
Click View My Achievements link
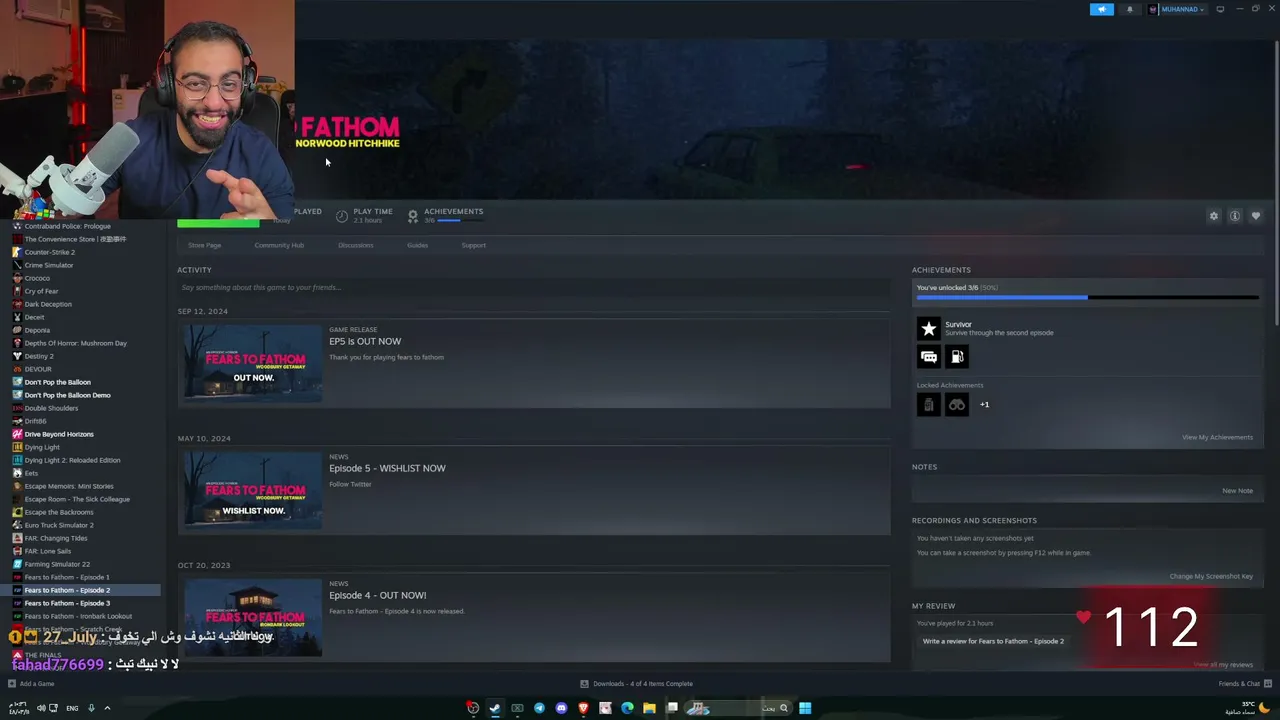point(1217,437)
